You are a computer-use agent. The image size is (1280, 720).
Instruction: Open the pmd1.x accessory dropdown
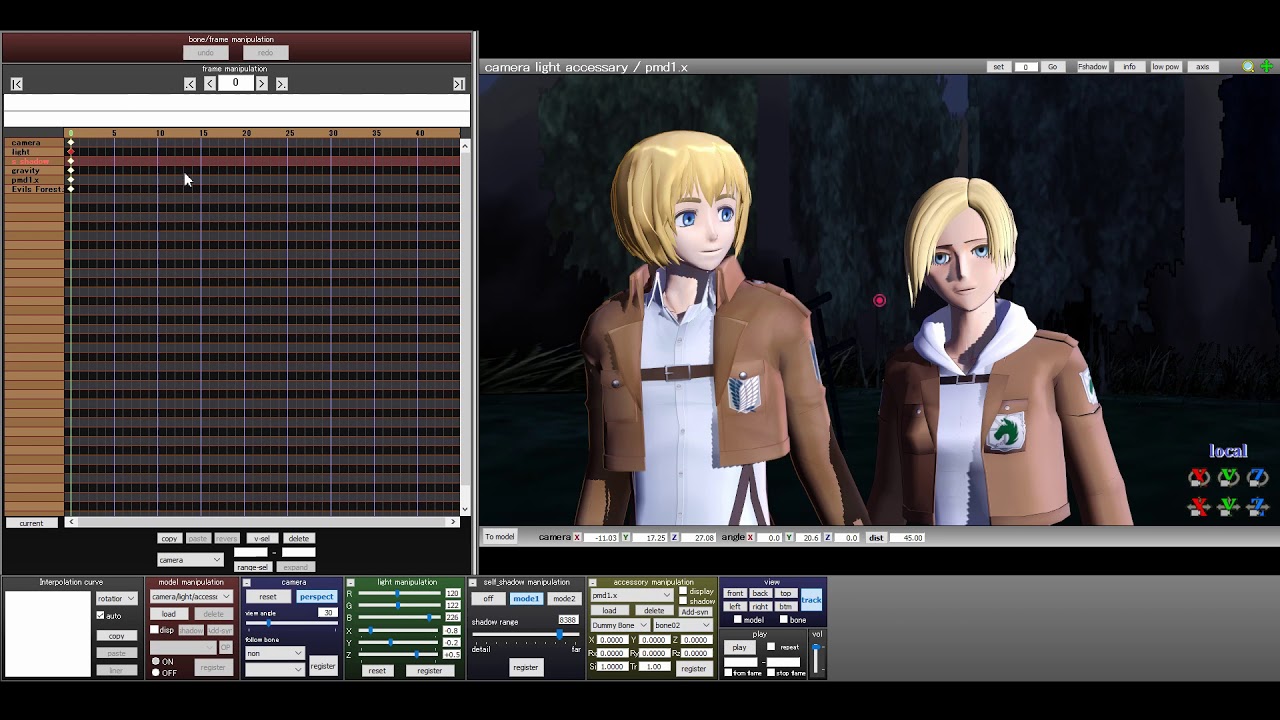630,596
